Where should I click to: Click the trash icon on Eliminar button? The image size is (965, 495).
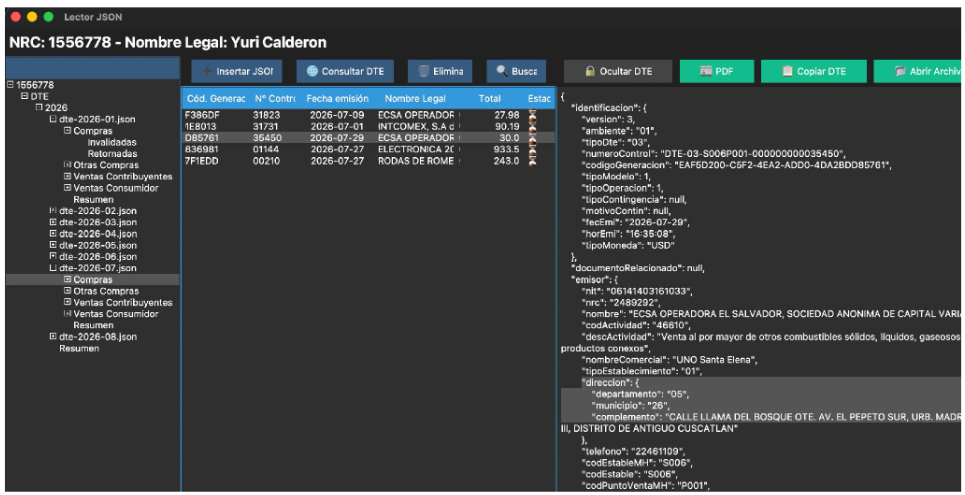coord(423,71)
